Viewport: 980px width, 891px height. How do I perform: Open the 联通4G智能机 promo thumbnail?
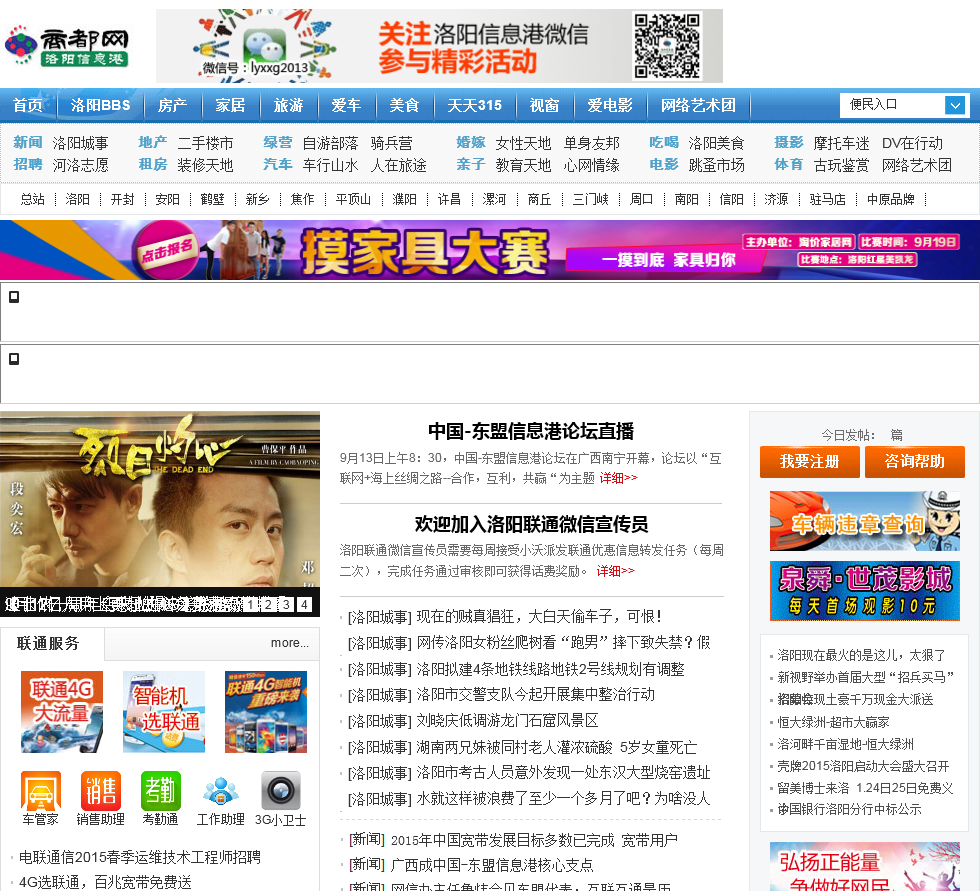coord(266,712)
